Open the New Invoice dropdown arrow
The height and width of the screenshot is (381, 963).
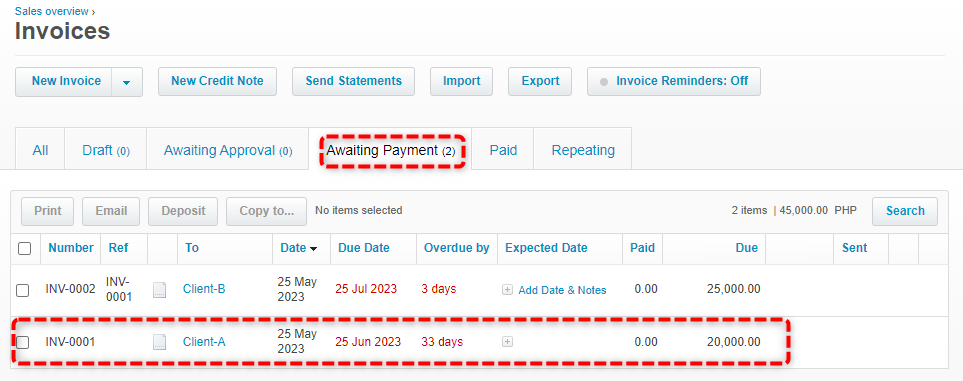point(127,82)
